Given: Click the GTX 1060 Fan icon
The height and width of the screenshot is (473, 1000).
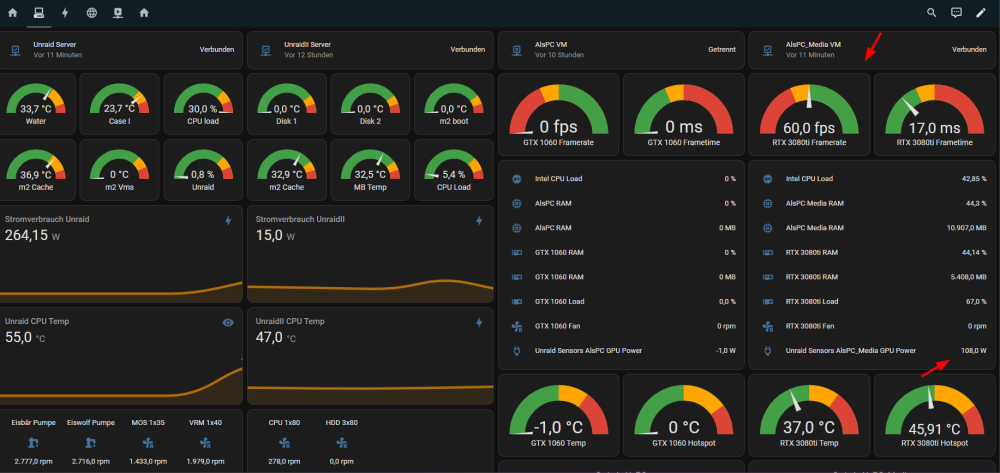Looking at the screenshot, I should tap(517, 326).
